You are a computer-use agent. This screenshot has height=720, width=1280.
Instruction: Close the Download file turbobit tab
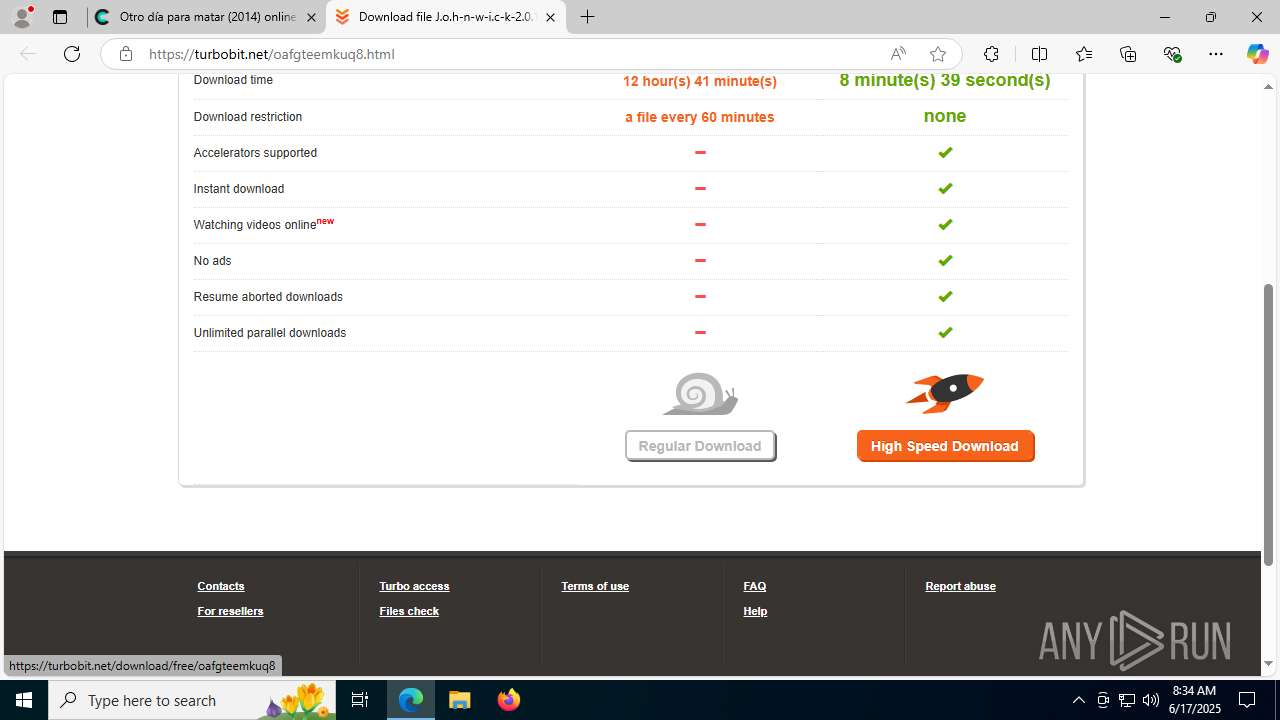[x=550, y=17]
